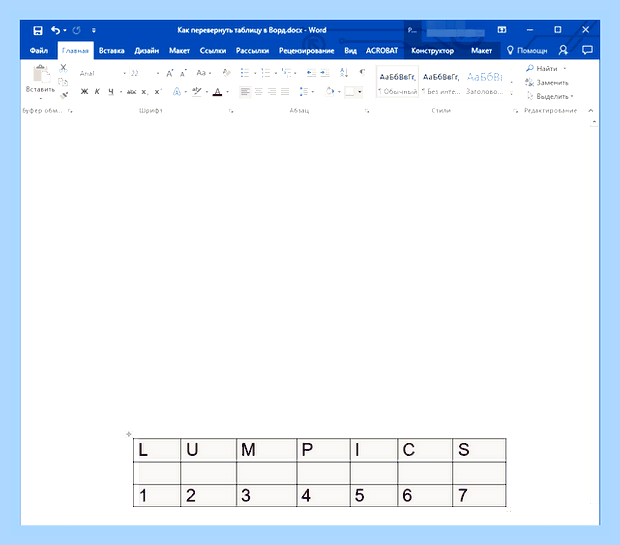Cut selection with the scissors icon
Viewport: 620px width, 545px height.
point(63,68)
